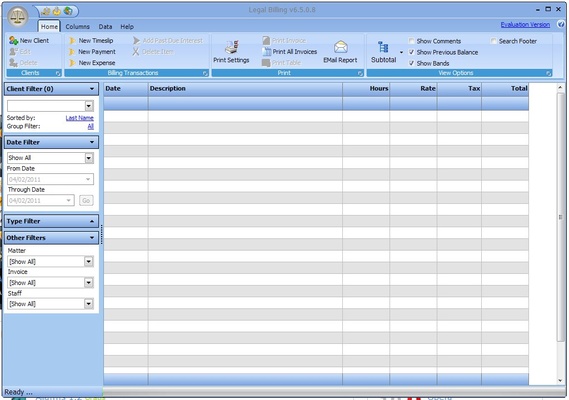Sort by the Description column header
569x400 pixels.
point(245,89)
